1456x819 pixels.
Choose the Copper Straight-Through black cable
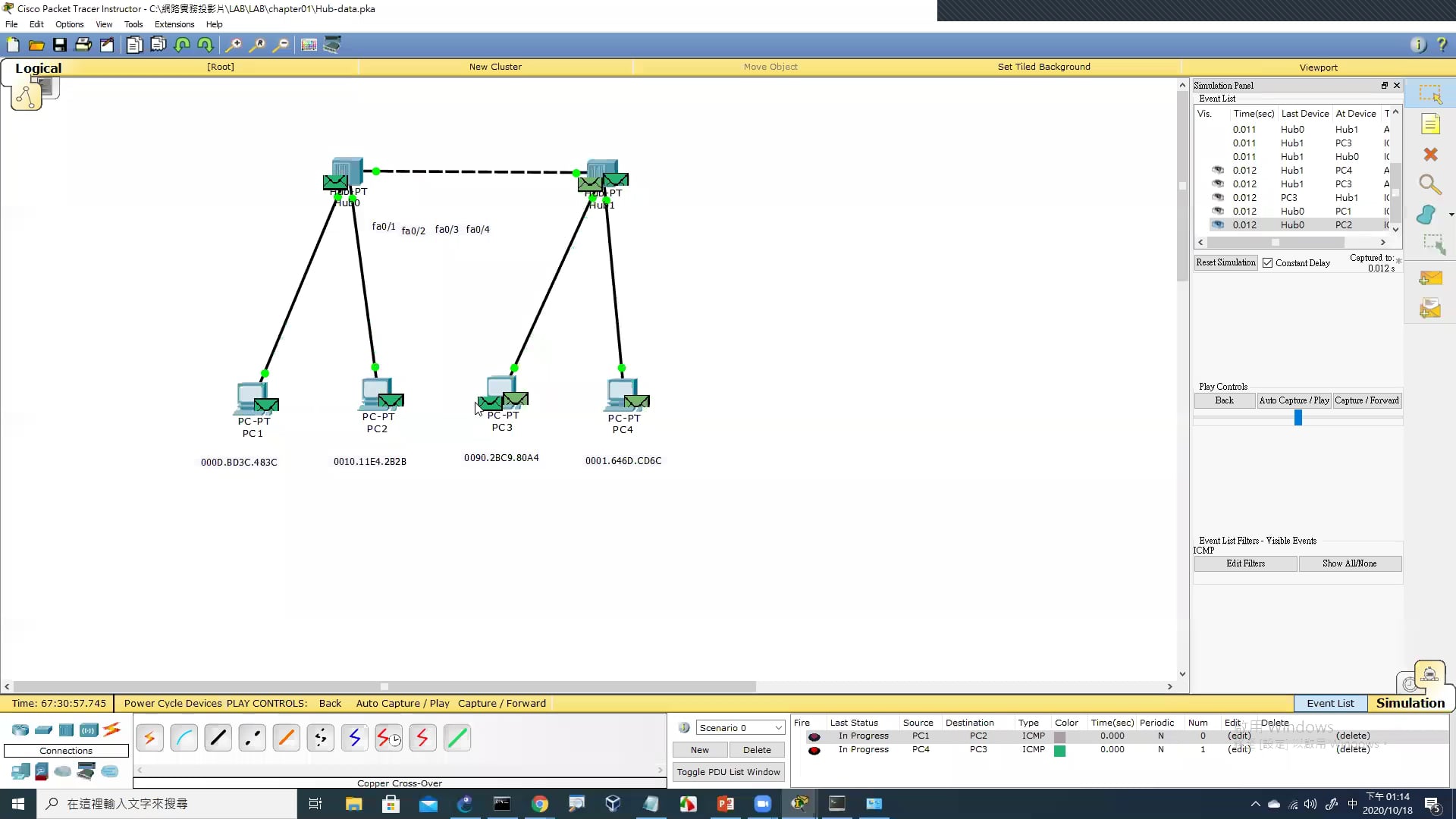(x=218, y=737)
